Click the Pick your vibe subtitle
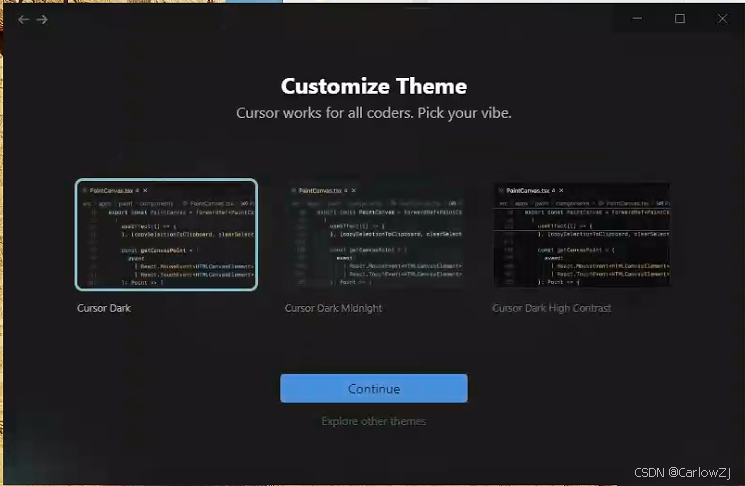Screen dimensions: 745x486 [374, 113]
